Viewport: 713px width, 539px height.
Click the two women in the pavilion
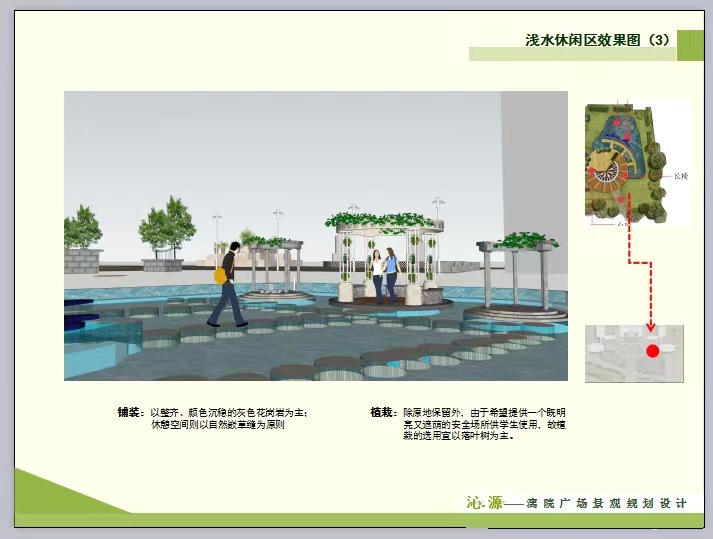(384, 277)
